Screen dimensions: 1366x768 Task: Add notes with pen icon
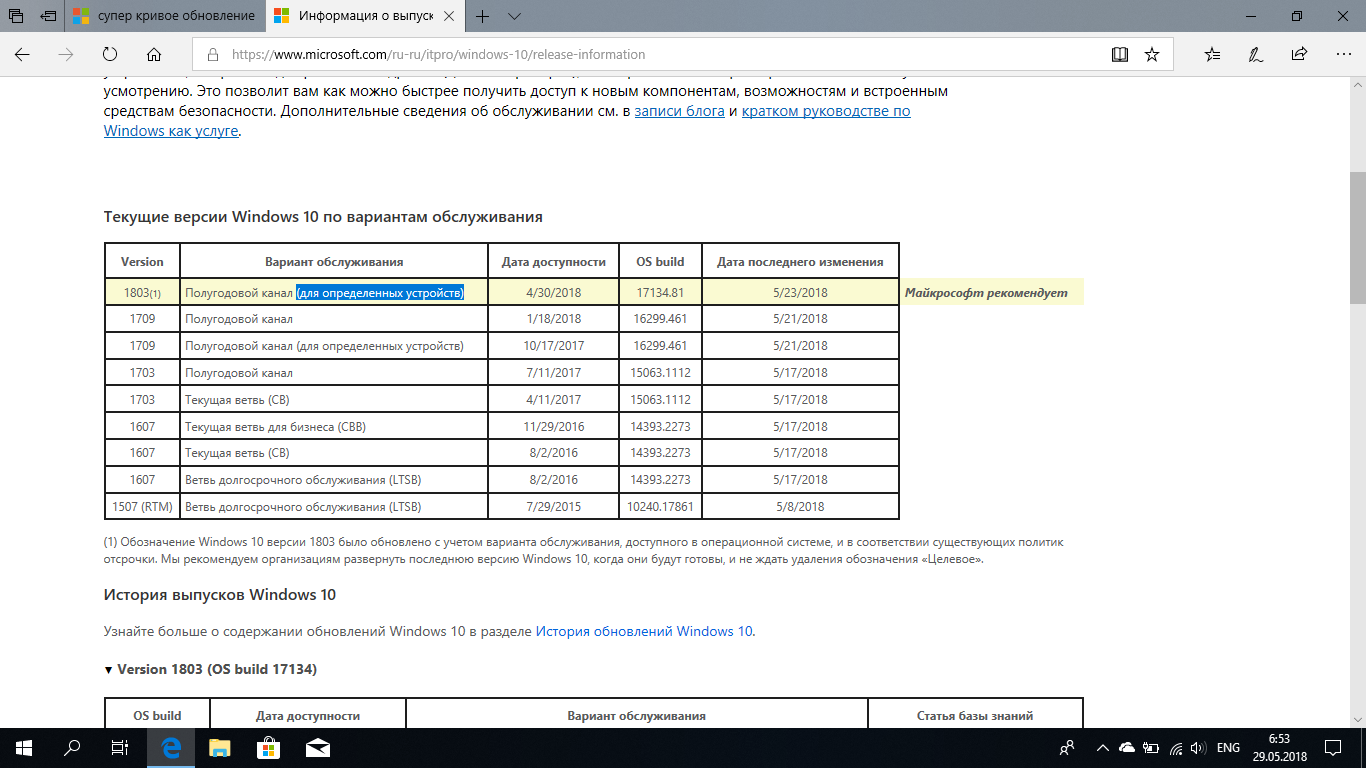[x=1255, y=54]
